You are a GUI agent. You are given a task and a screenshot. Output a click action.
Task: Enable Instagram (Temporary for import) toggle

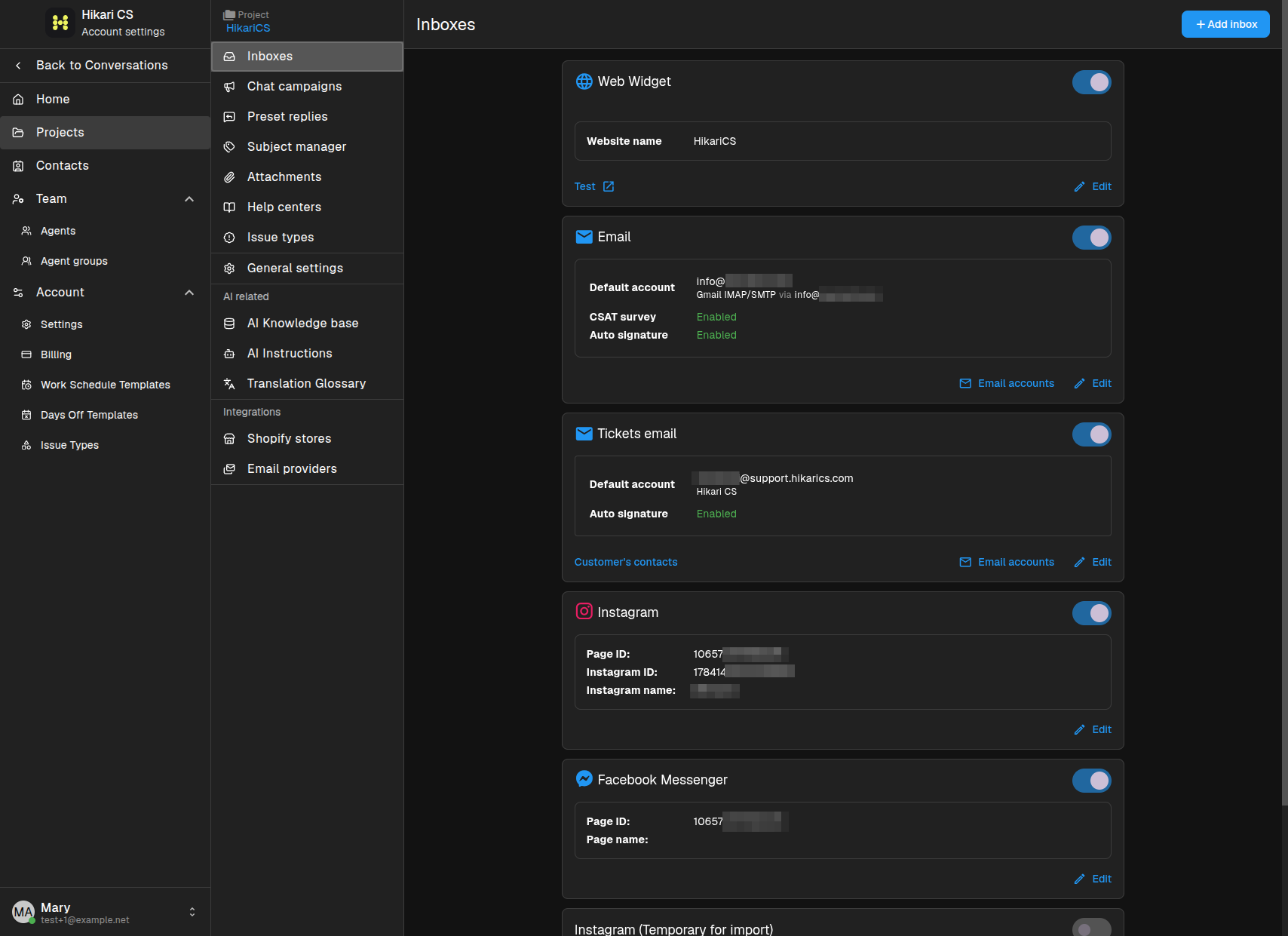pos(1091,928)
